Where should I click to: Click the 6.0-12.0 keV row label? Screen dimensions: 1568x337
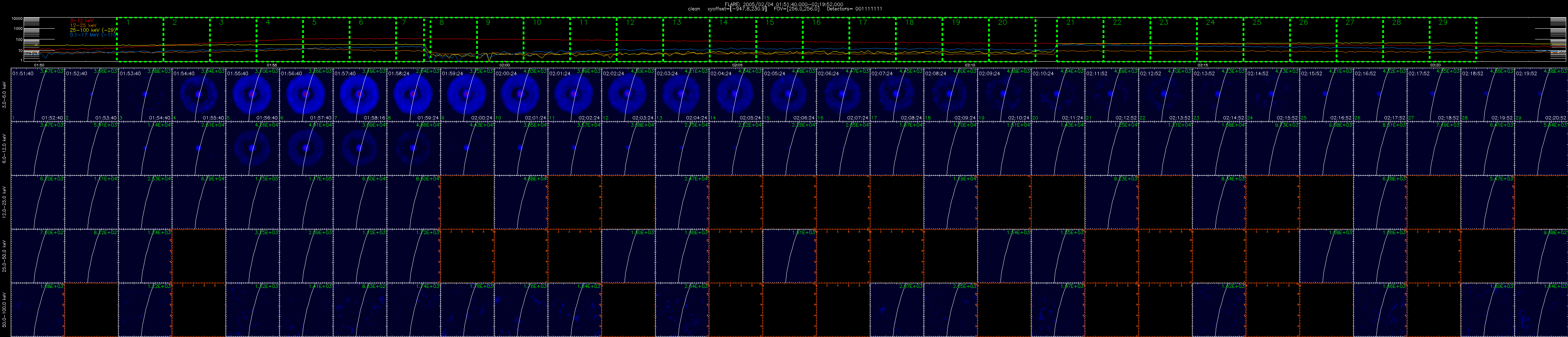pyautogui.click(x=5, y=148)
